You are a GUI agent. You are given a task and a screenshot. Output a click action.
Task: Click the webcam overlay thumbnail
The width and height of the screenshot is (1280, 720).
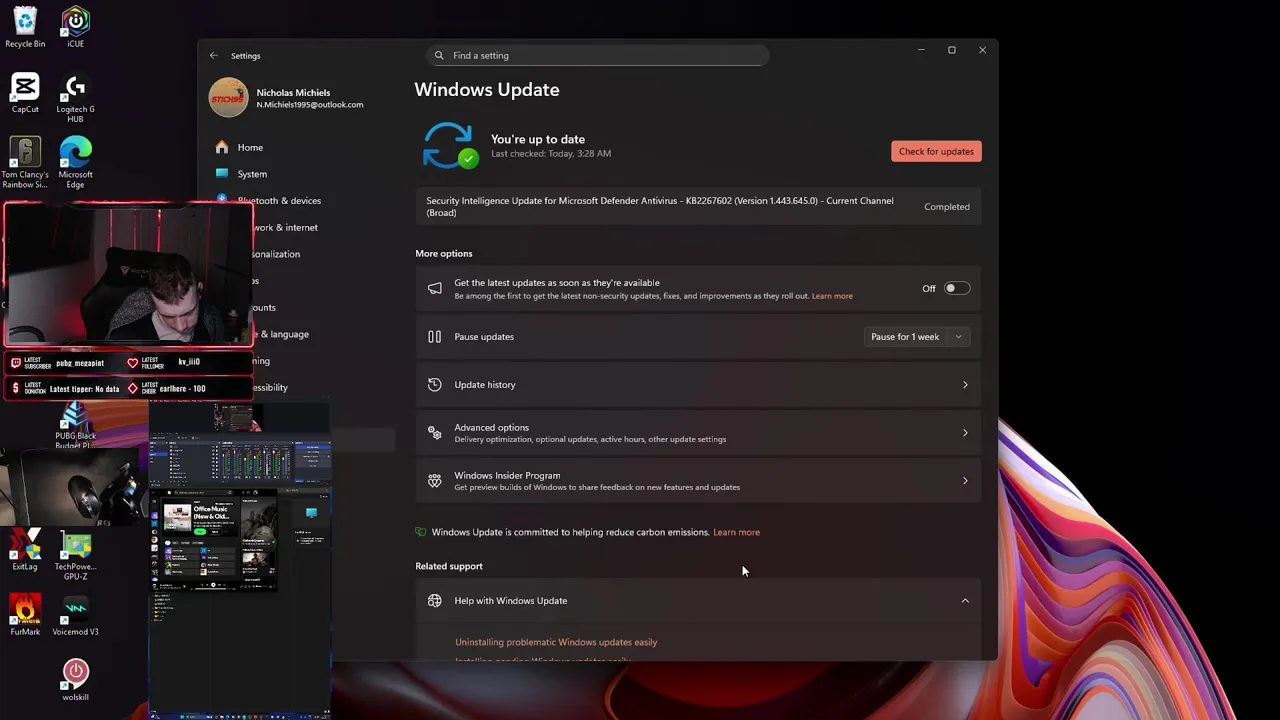[x=128, y=274]
